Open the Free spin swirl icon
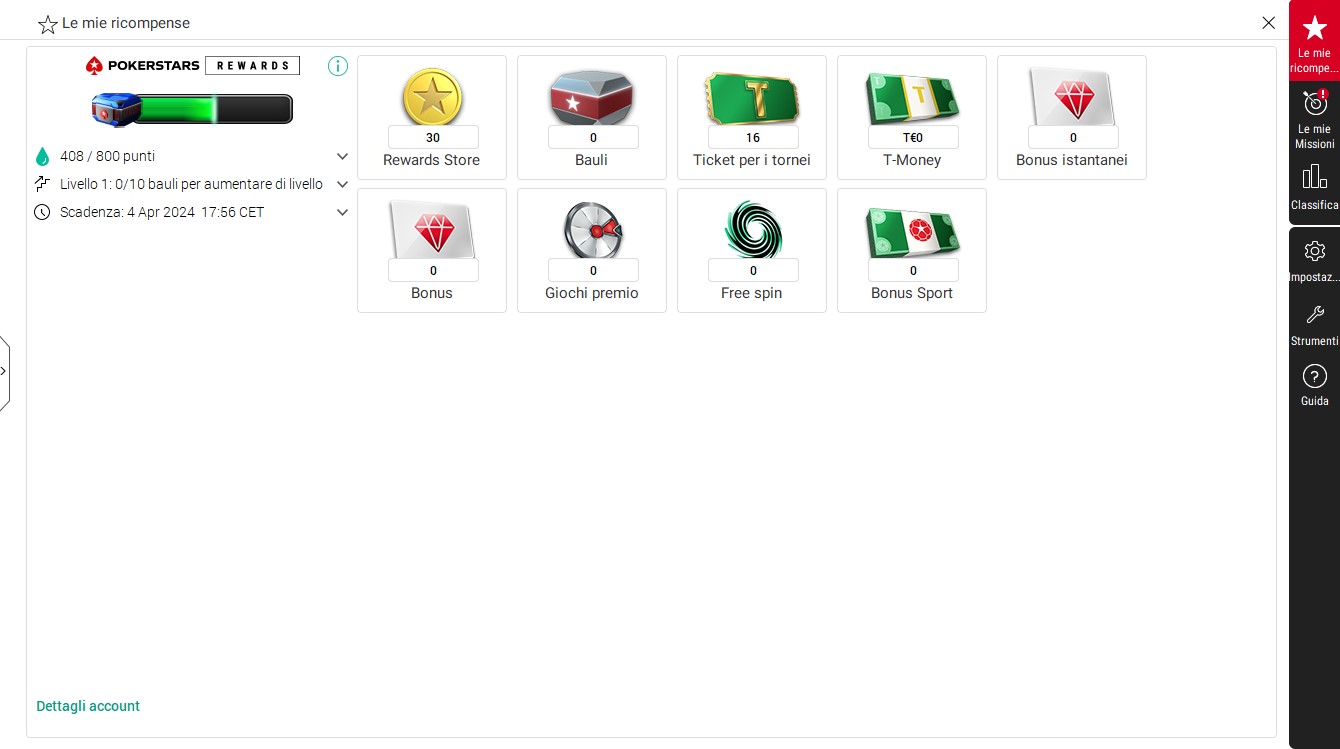1340x749 pixels. point(752,230)
